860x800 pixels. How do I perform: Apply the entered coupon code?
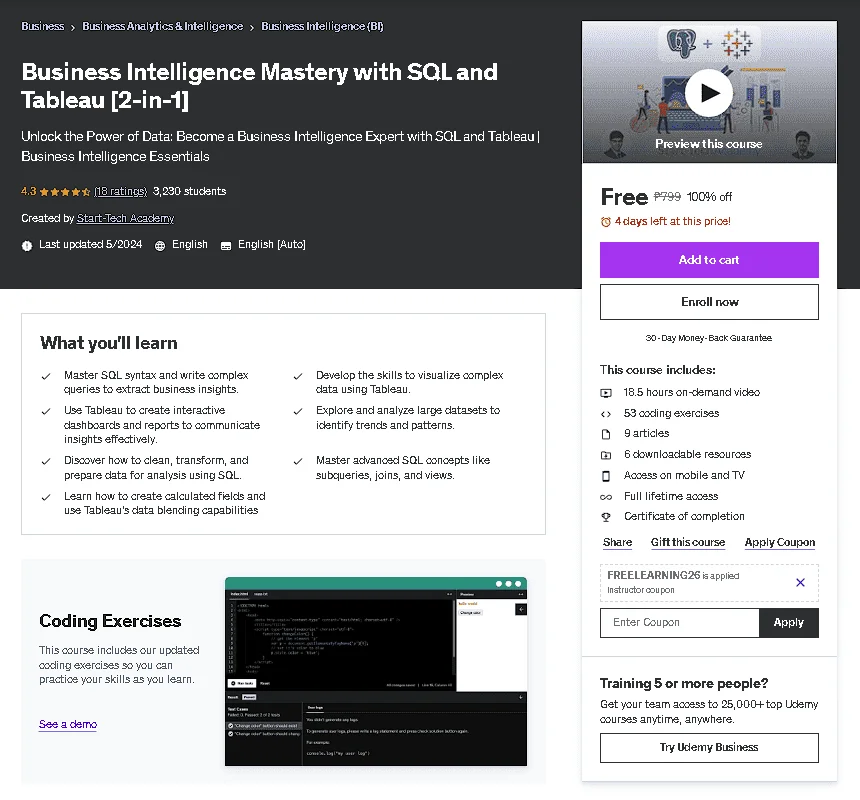pyautogui.click(x=789, y=623)
